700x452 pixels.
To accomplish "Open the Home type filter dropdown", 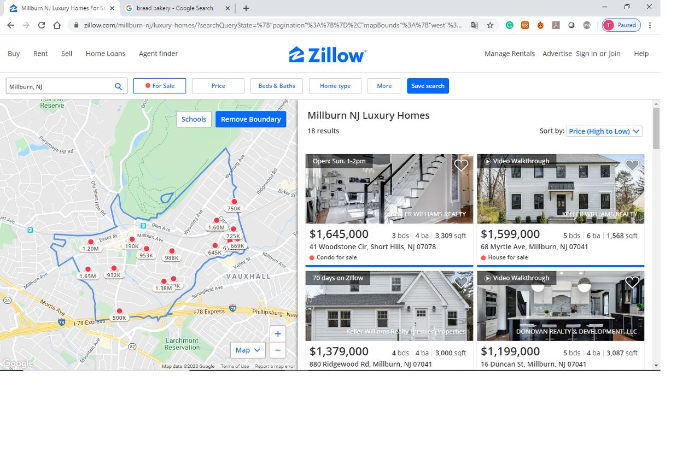I will (335, 86).
